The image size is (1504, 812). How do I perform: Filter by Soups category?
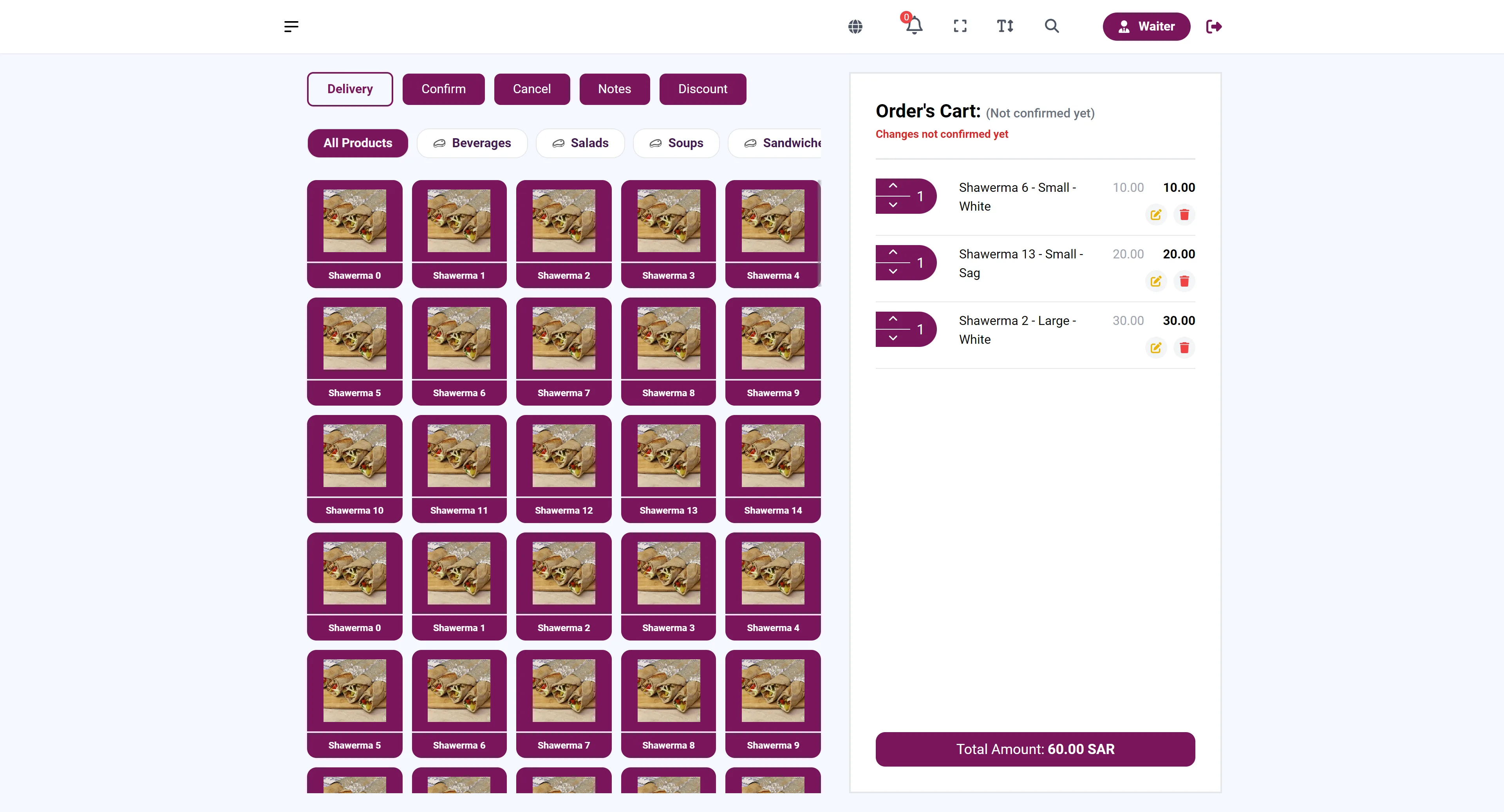(676, 143)
